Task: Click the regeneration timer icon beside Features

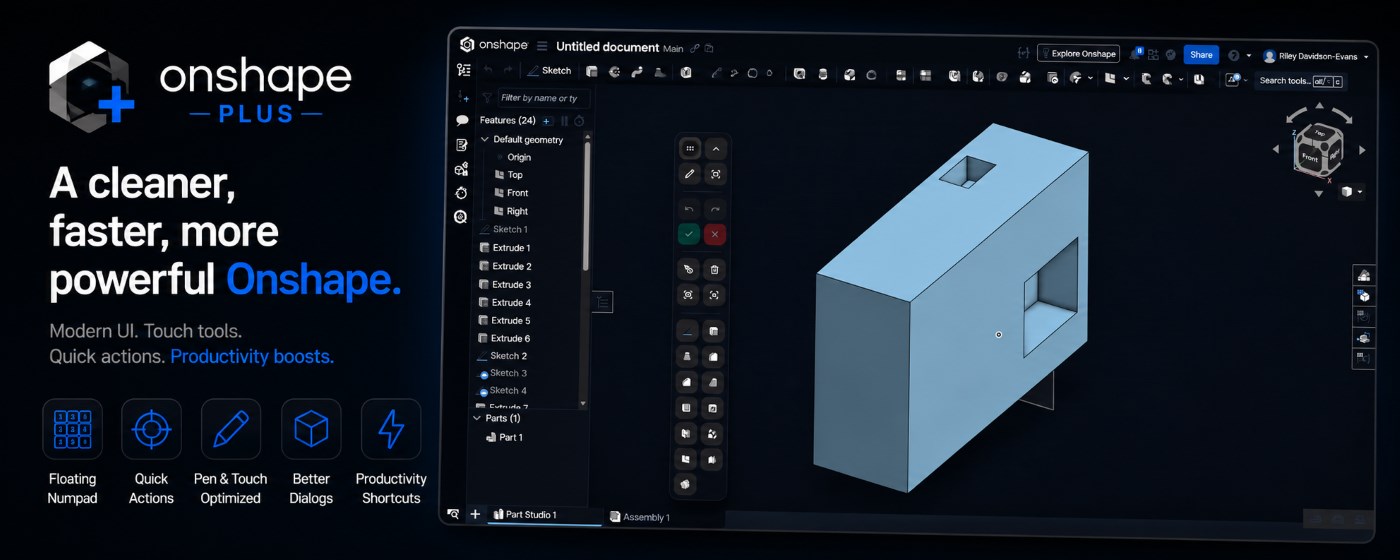Action: point(579,121)
